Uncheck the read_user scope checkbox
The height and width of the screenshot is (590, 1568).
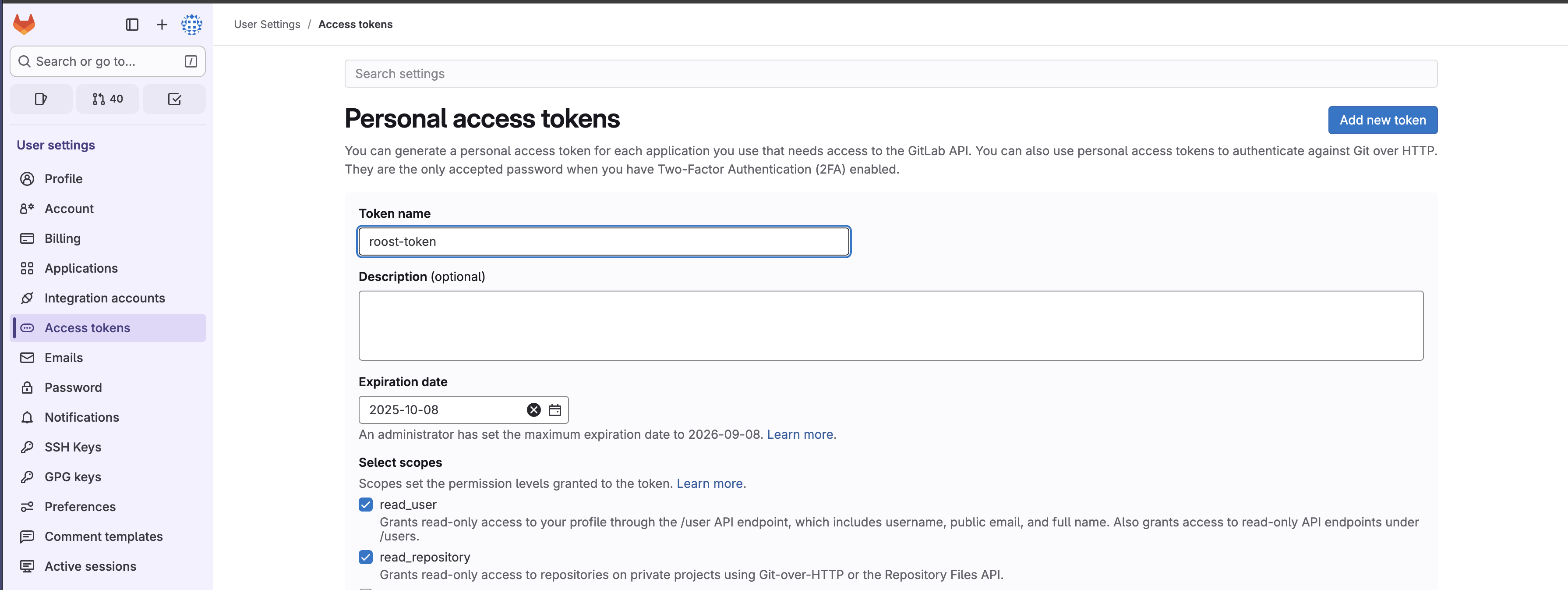coord(366,505)
